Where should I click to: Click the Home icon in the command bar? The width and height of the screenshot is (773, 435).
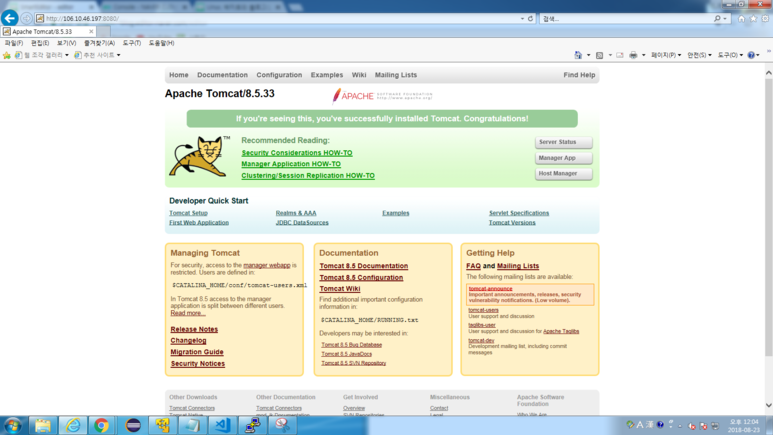[x=578, y=55]
